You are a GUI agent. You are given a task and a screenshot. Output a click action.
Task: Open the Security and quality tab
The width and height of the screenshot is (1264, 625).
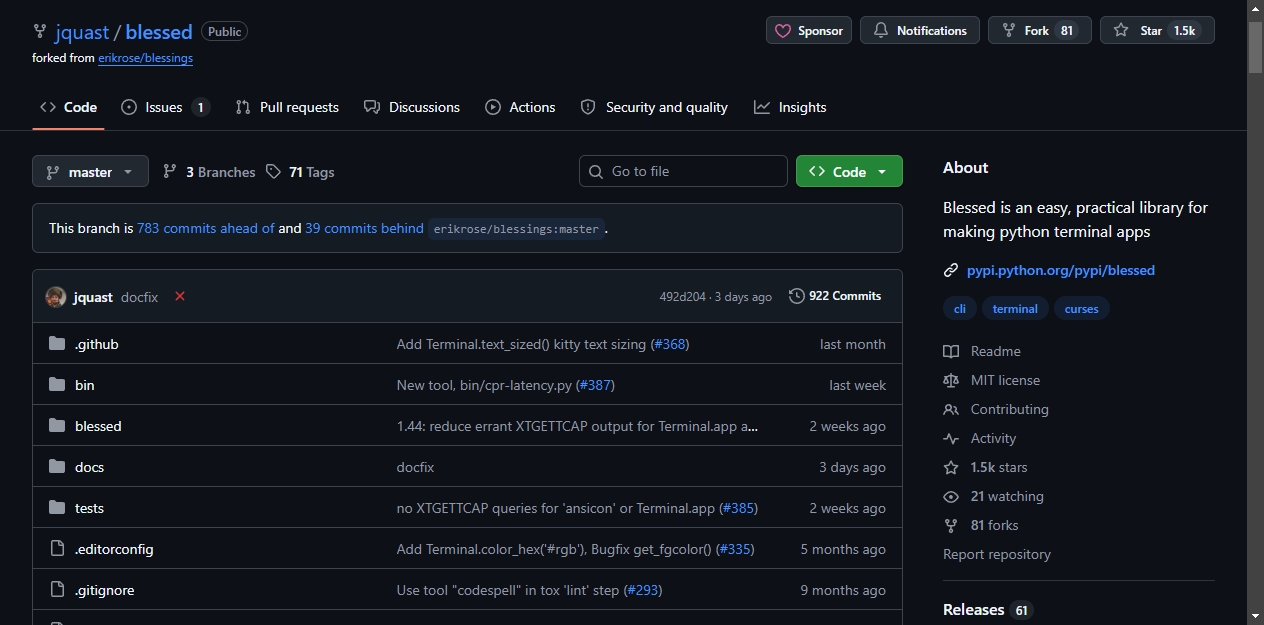(x=654, y=107)
